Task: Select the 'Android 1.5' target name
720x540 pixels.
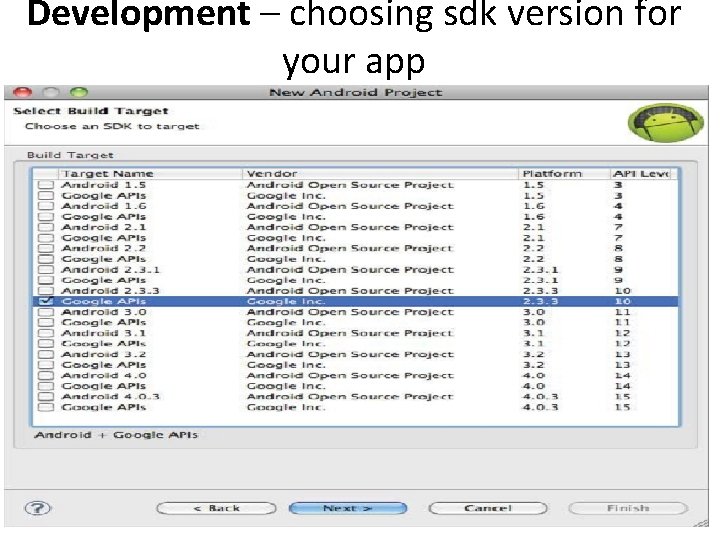Action: 104,185
